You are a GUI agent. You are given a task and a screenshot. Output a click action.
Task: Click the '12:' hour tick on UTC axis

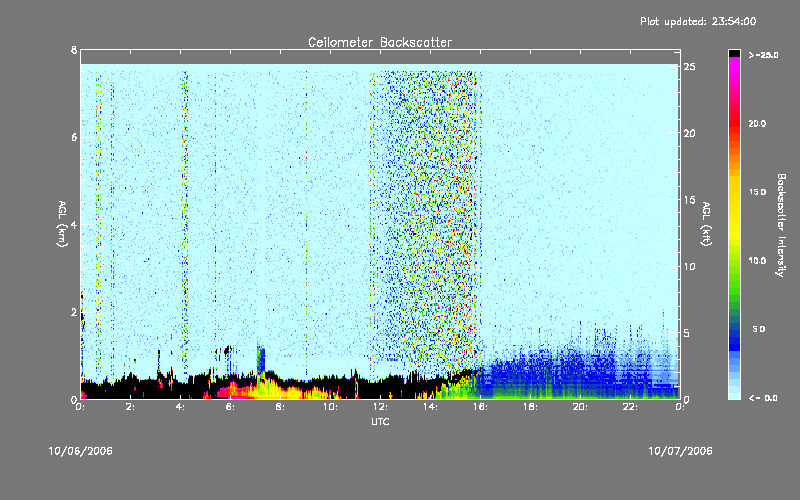pyautogui.click(x=380, y=407)
